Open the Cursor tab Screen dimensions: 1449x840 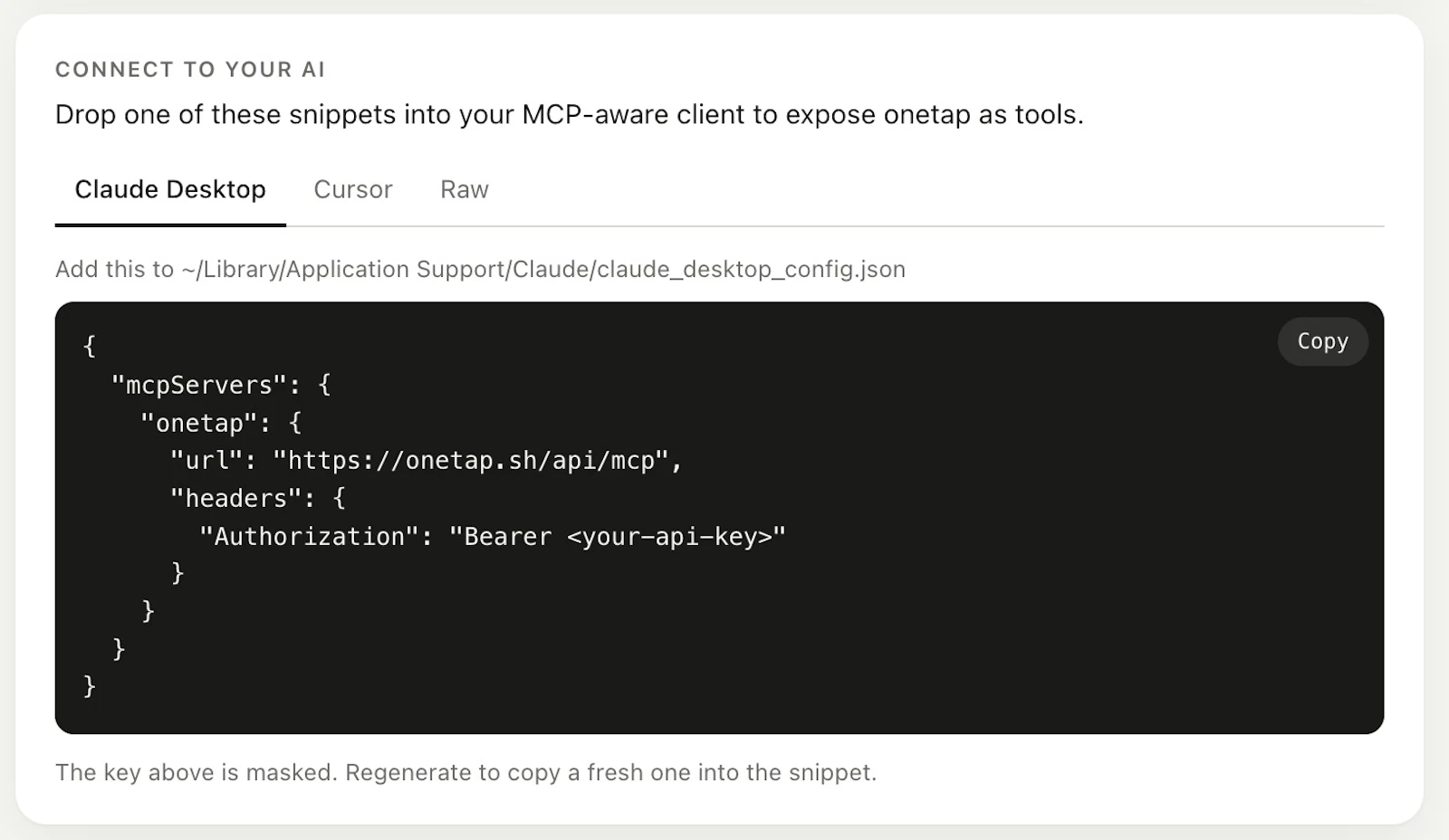[x=353, y=189]
